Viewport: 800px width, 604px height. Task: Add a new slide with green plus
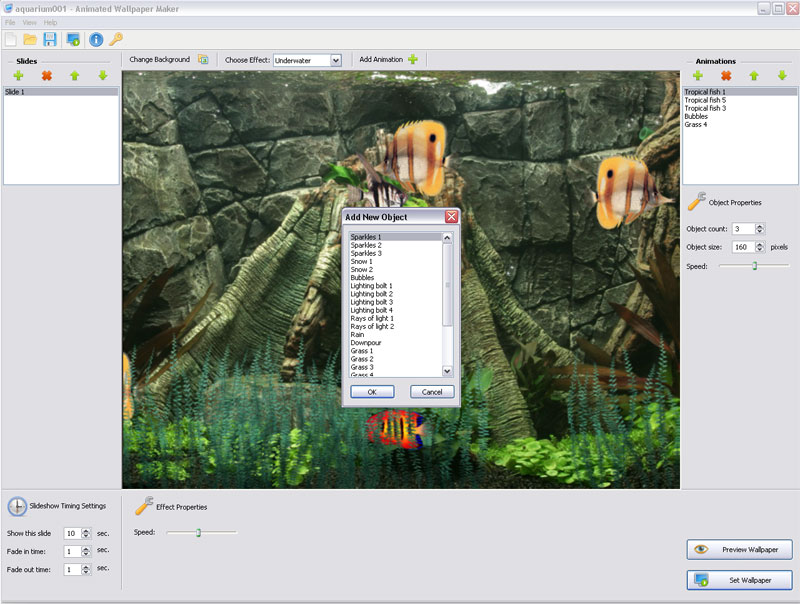tap(18, 75)
